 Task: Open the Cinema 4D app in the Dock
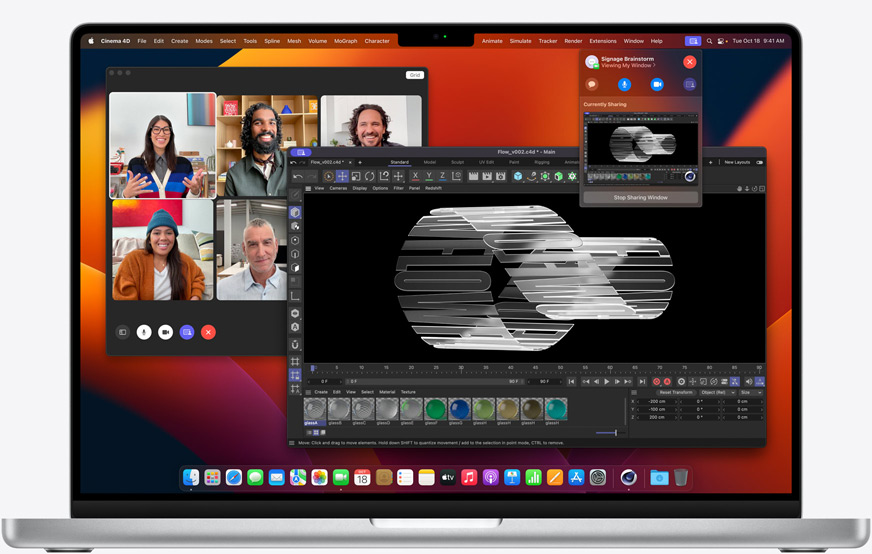click(x=628, y=477)
